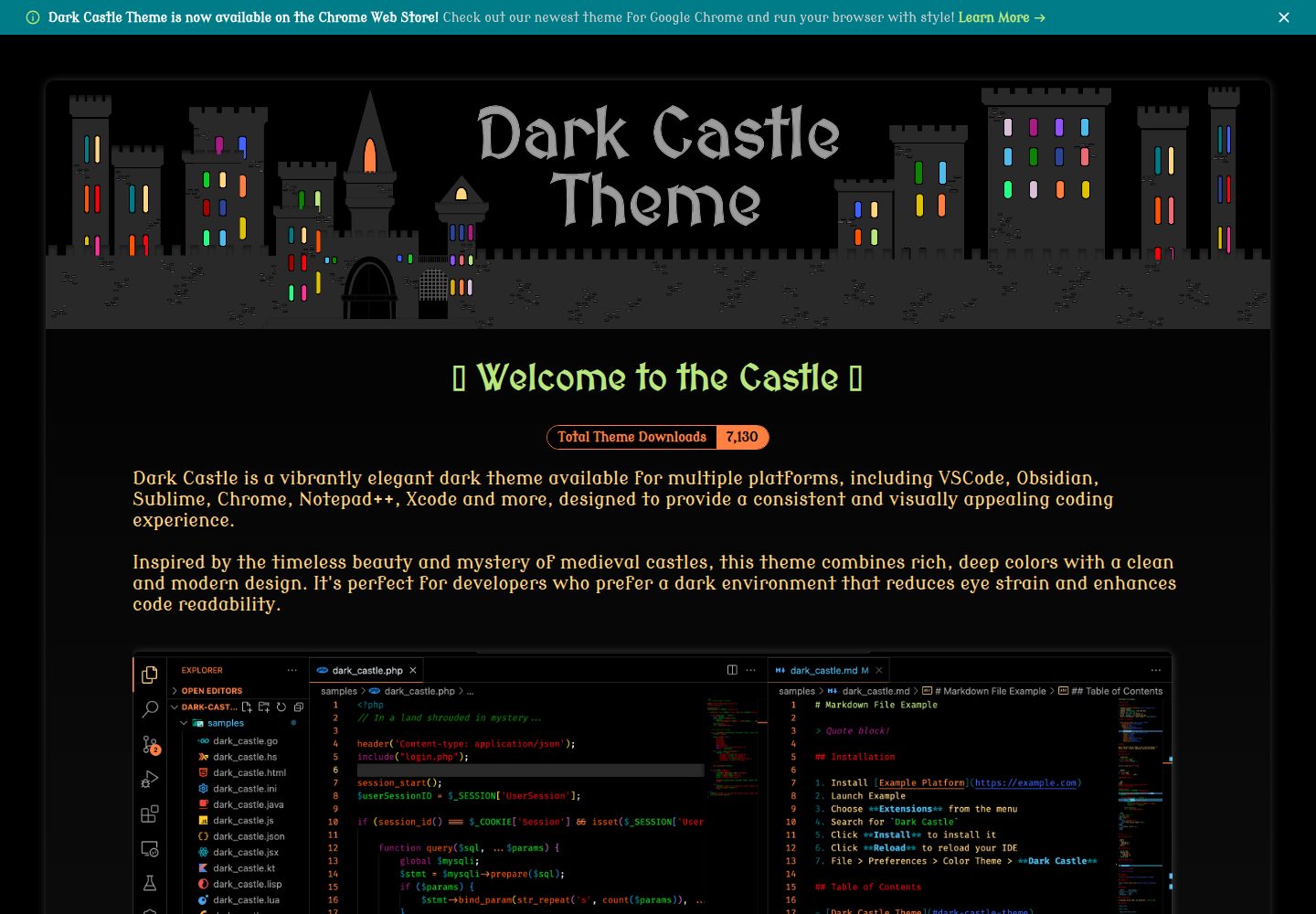Close the dark_castle.md tab

[x=878, y=670]
